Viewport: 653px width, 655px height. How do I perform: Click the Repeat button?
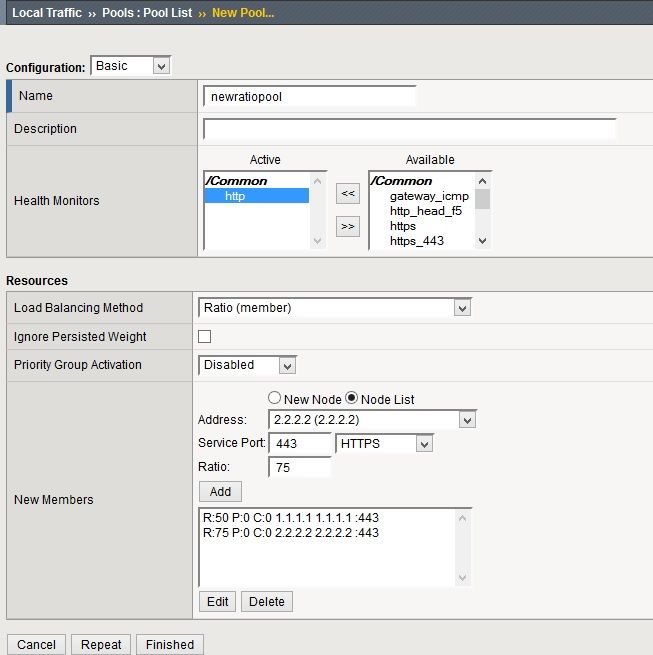click(101, 644)
